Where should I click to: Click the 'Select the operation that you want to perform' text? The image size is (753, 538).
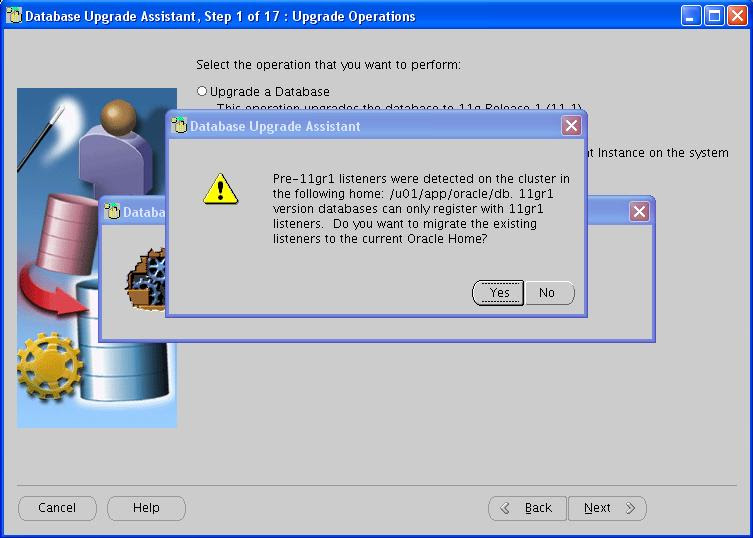pos(328,64)
